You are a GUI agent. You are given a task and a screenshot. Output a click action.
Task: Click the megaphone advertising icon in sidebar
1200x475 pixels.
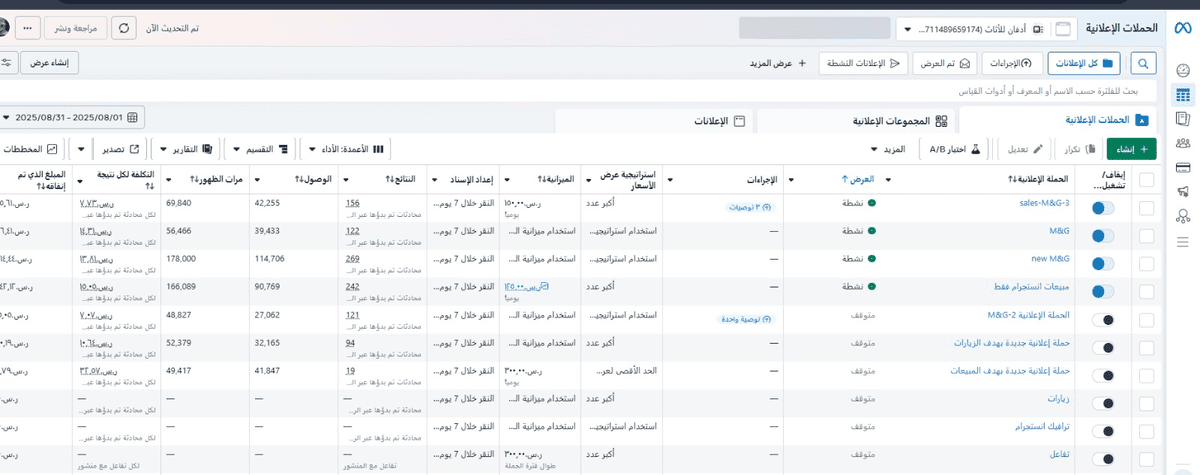[1183, 191]
